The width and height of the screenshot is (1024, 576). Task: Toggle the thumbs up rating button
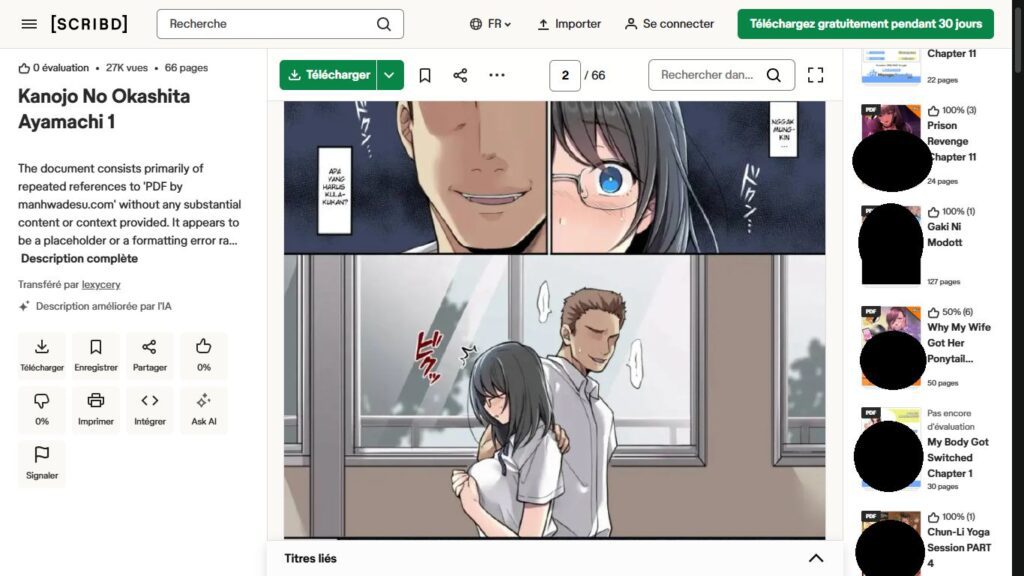pos(204,355)
